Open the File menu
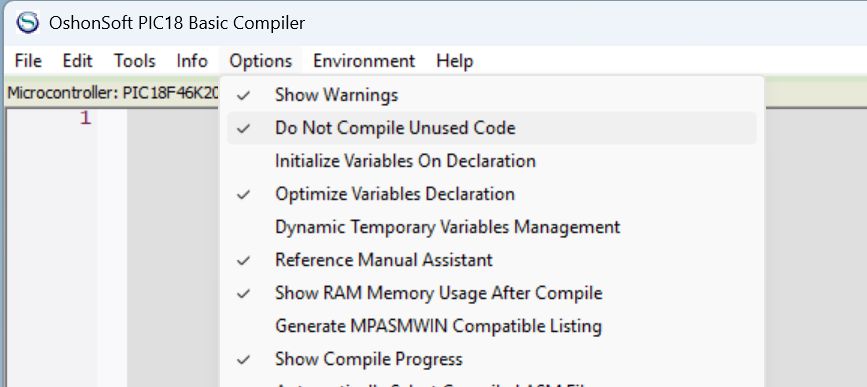The width and height of the screenshot is (867, 387). (x=28, y=61)
